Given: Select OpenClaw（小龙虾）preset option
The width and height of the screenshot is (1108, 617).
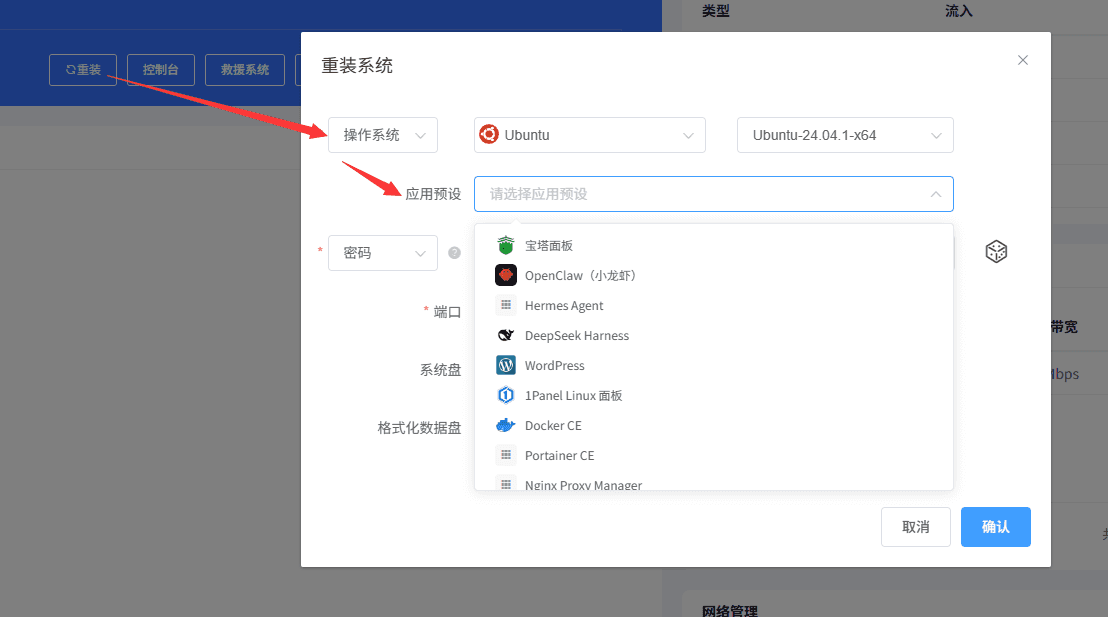Looking at the screenshot, I should [x=714, y=275].
